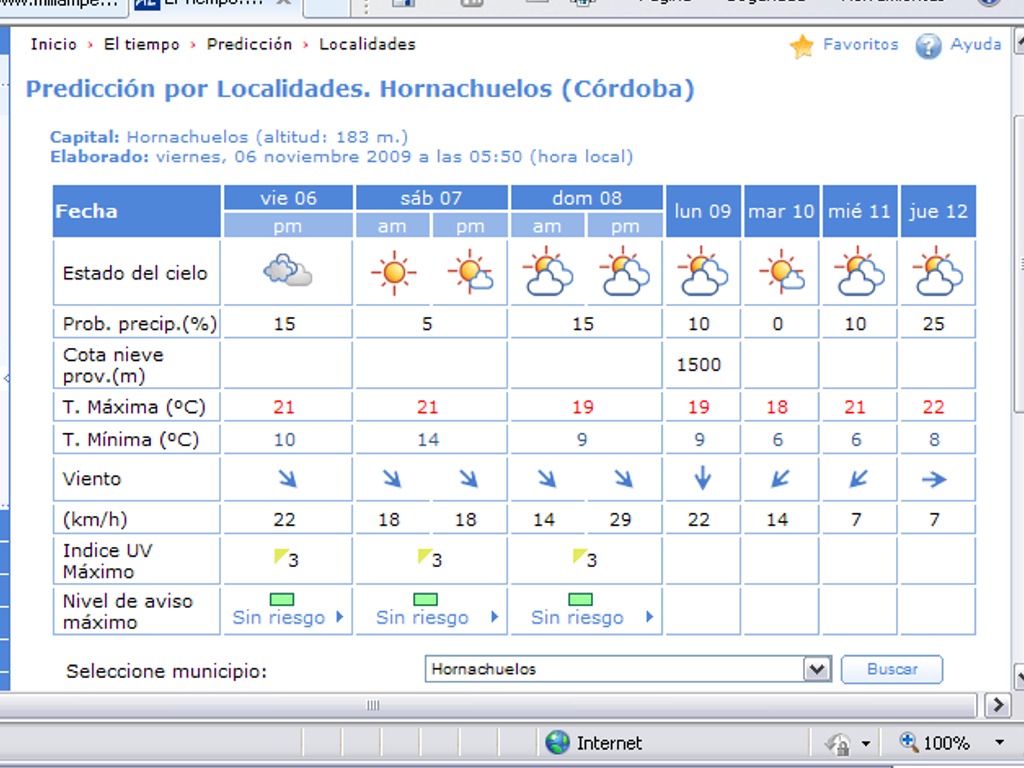The width and height of the screenshot is (1024, 768).
Task: Click Thursday 12 wind direction arrow
Action: [x=934, y=480]
